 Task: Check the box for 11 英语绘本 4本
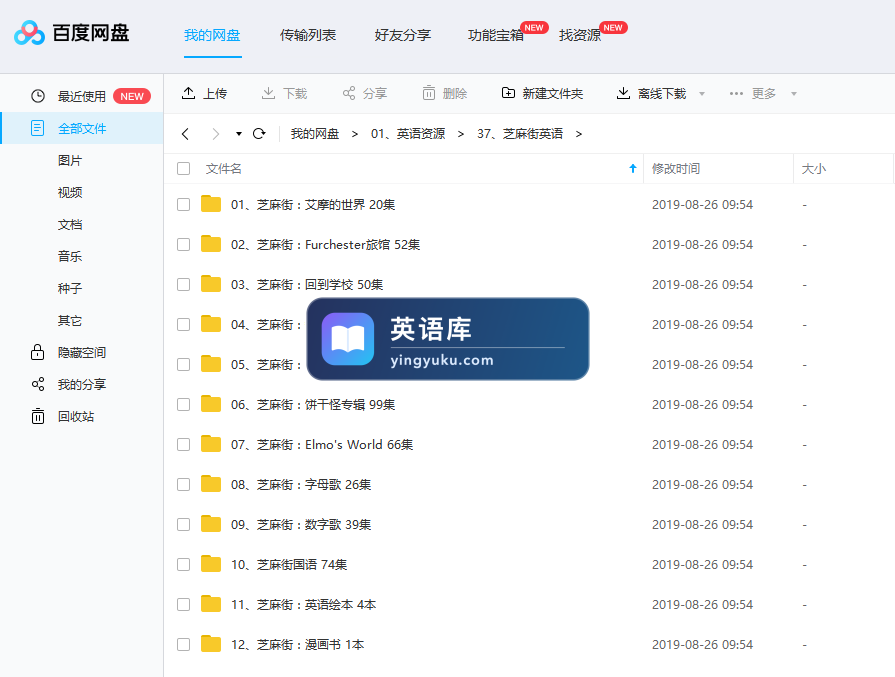click(183, 604)
